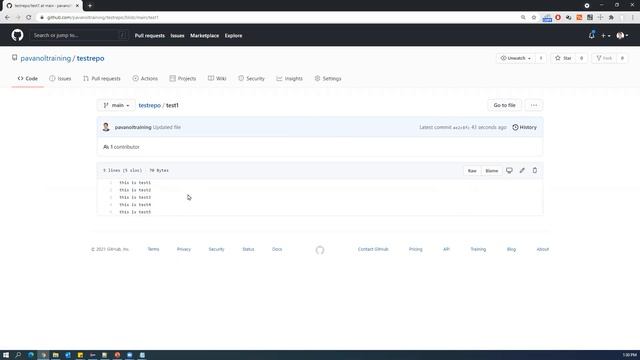Image resolution: width=640 pixels, height=360 pixels.
Task: Click the pencil edit file icon
Action: [x=522, y=170]
